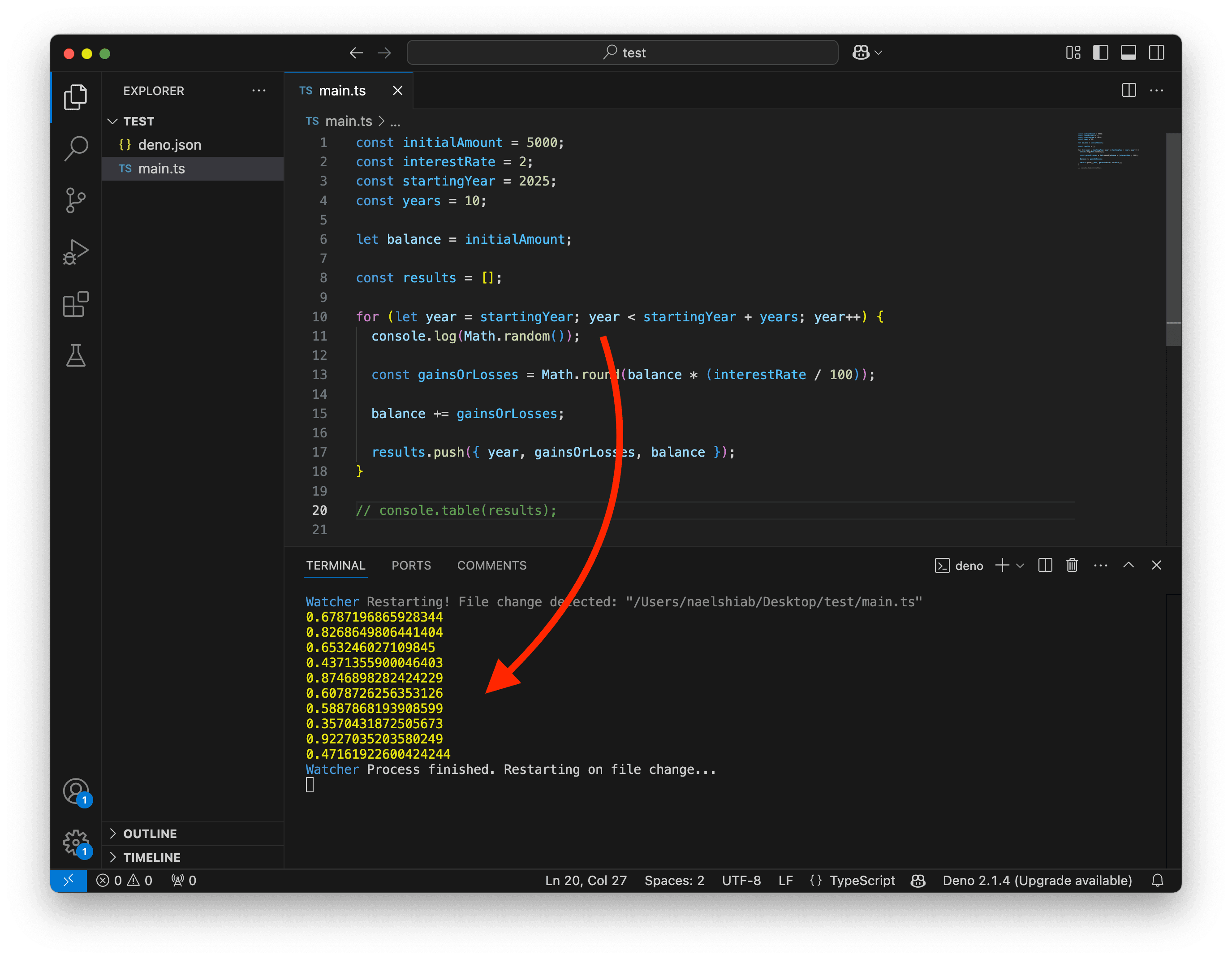Click the forwarded ports status item
The image size is (1232, 959).
click(184, 881)
